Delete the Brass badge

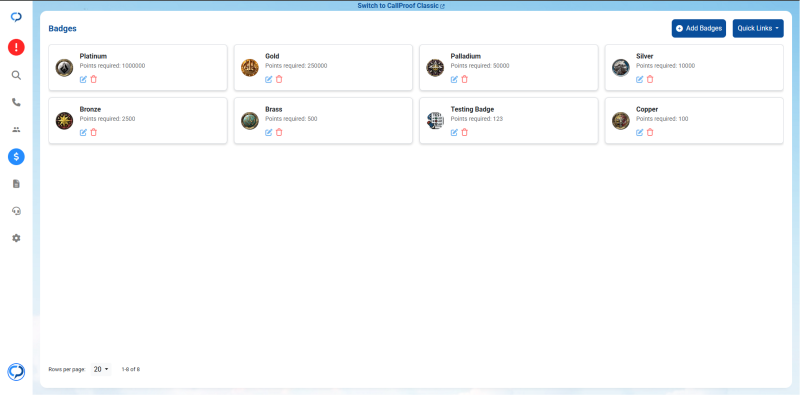click(x=279, y=132)
